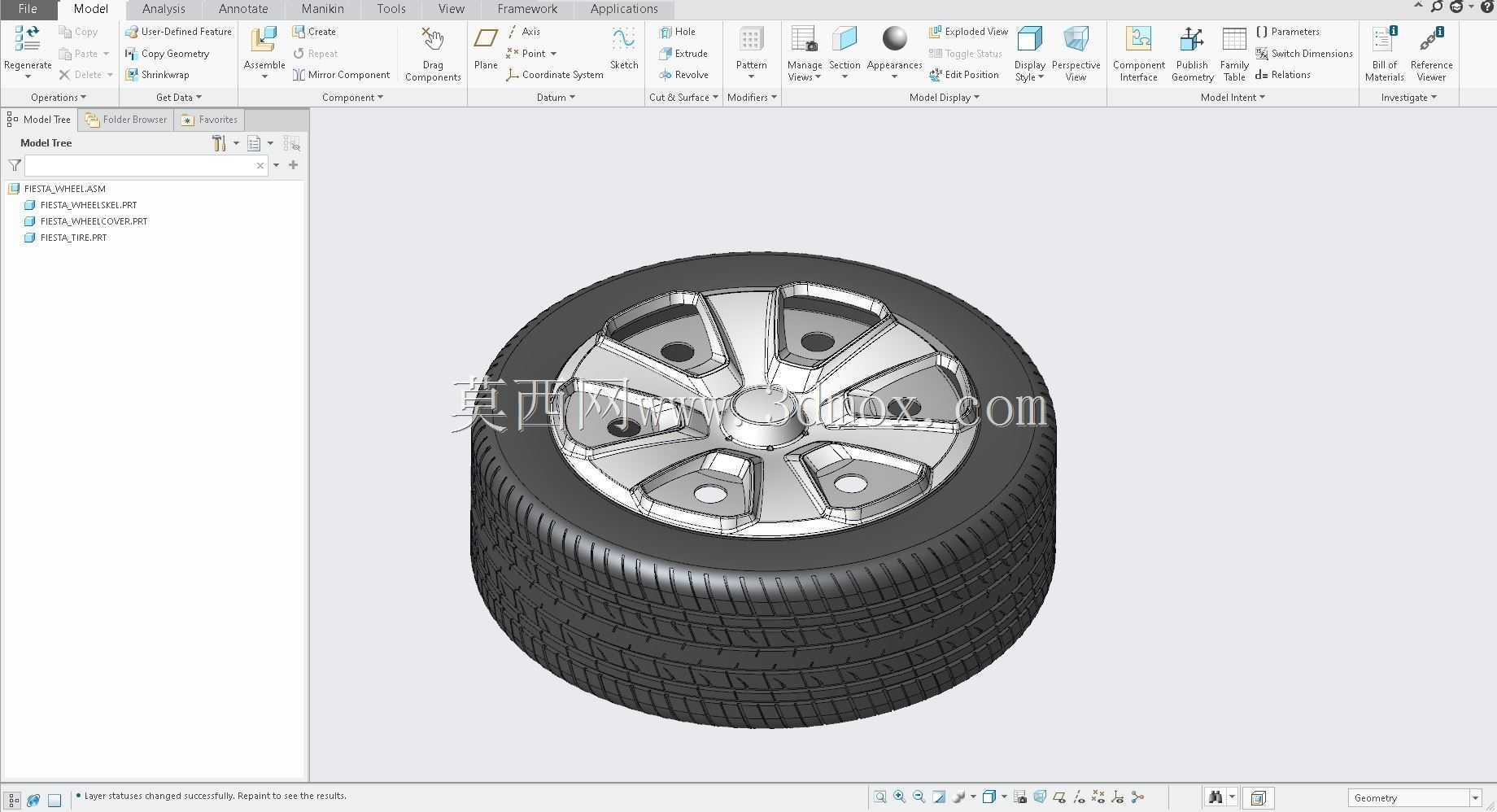Expand the Cut & Surface dropdown
The width and height of the screenshot is (1497, 812).
[x=683, y=98]
